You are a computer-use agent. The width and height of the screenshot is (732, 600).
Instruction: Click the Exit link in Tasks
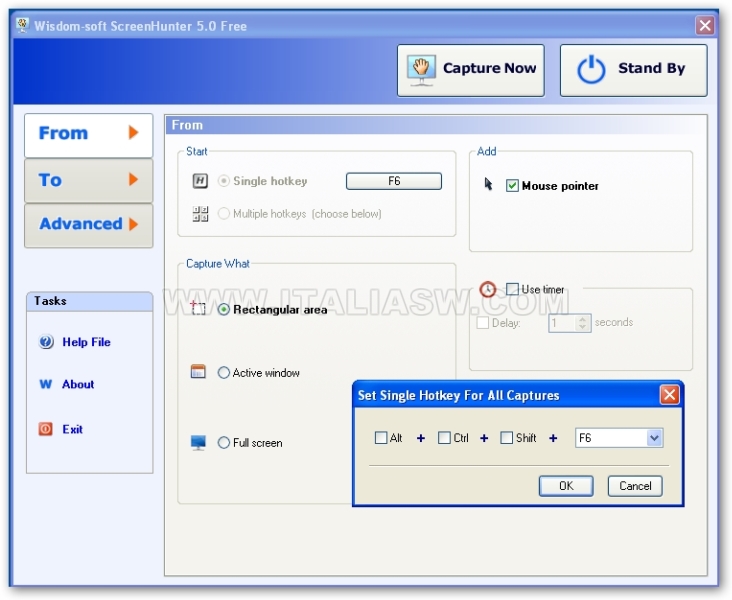tap(72, 429)
